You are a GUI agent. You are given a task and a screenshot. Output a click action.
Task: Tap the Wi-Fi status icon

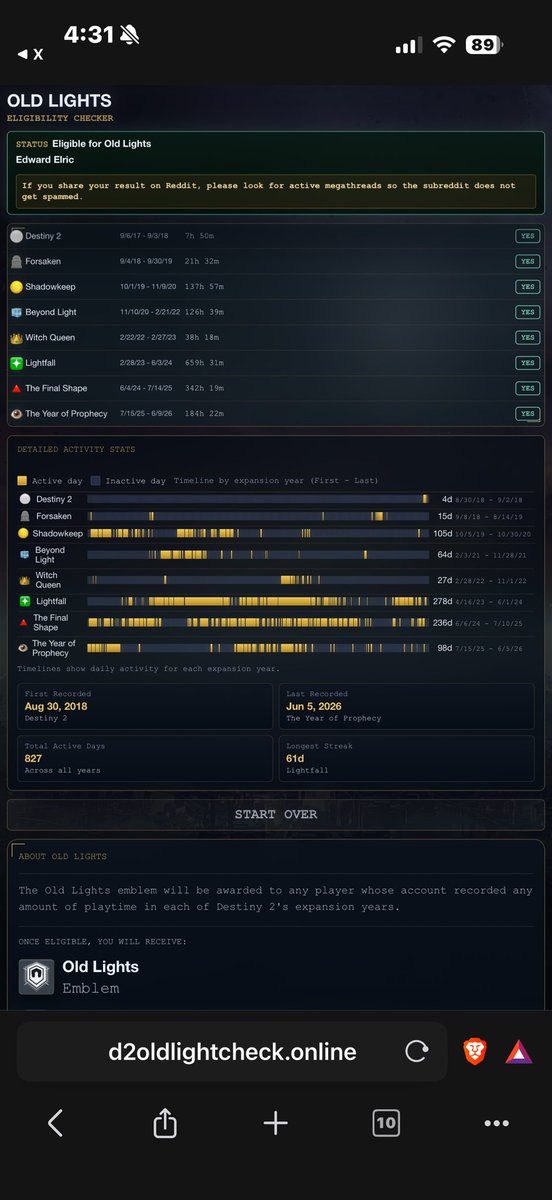(x=442, y=45)
